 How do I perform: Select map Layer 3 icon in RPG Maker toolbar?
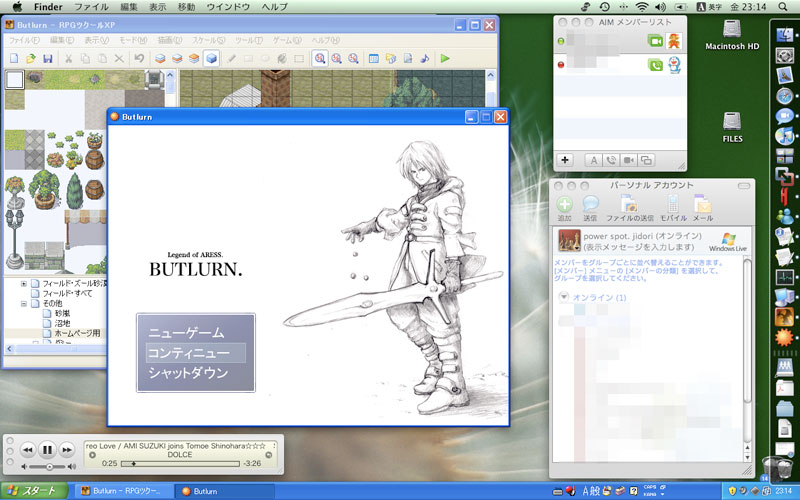194,59
